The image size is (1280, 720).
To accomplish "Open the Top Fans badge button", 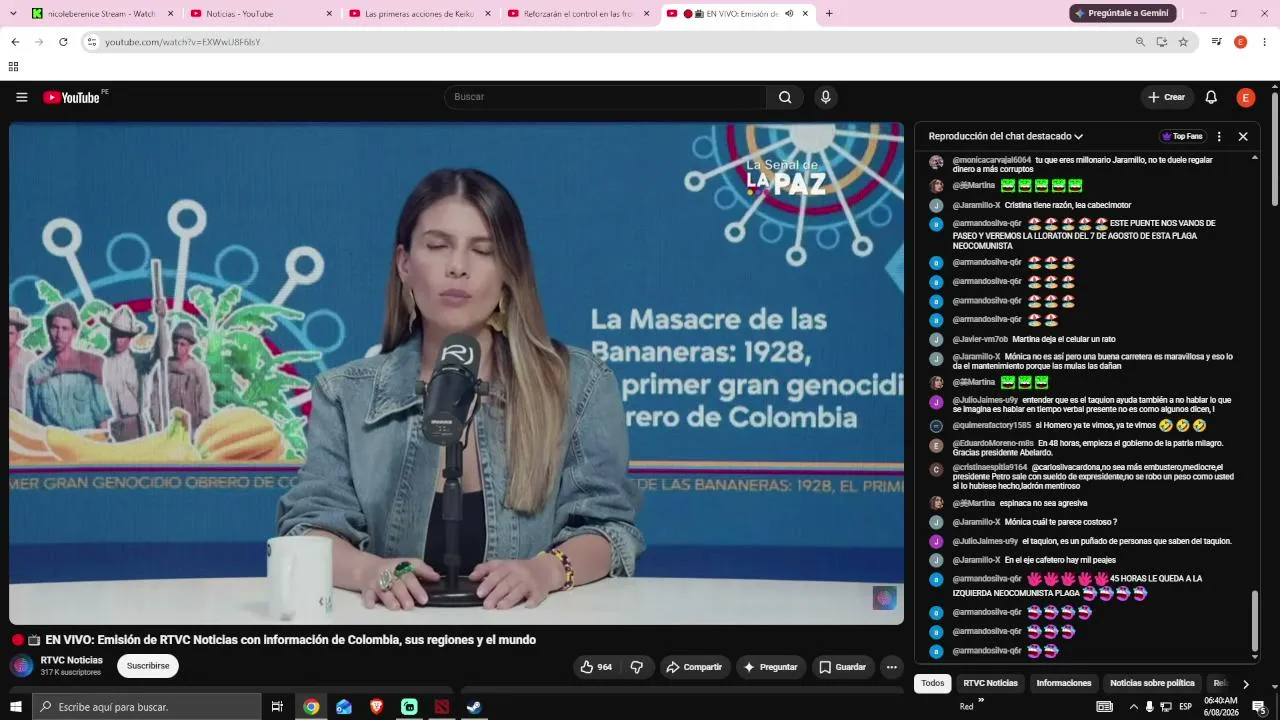I will tap(1183, 136).
